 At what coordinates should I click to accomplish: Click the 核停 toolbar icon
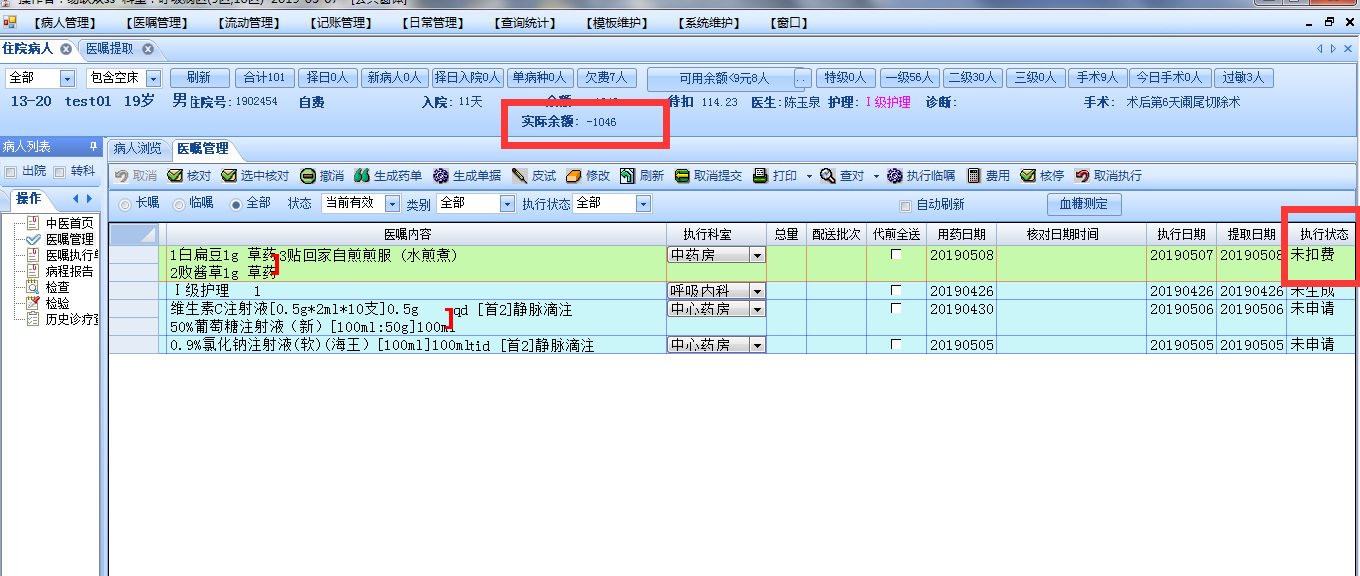(1027, 176)
